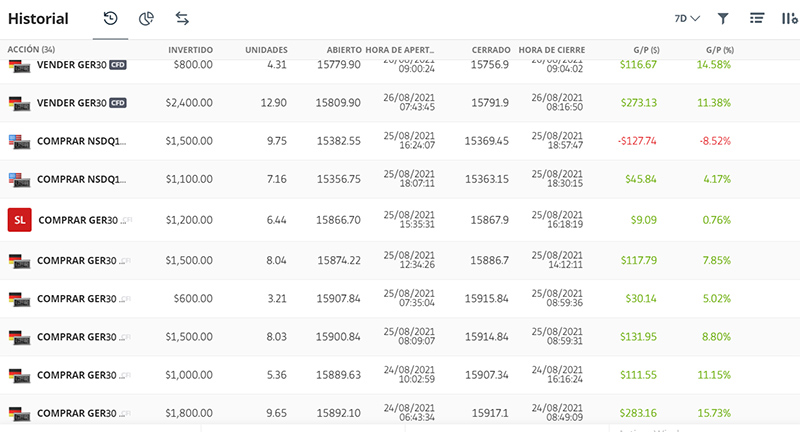Viewport: 800px width, 432px height.
Task: Click the US flag icon on $1,100.00 row
Action: 19,180
